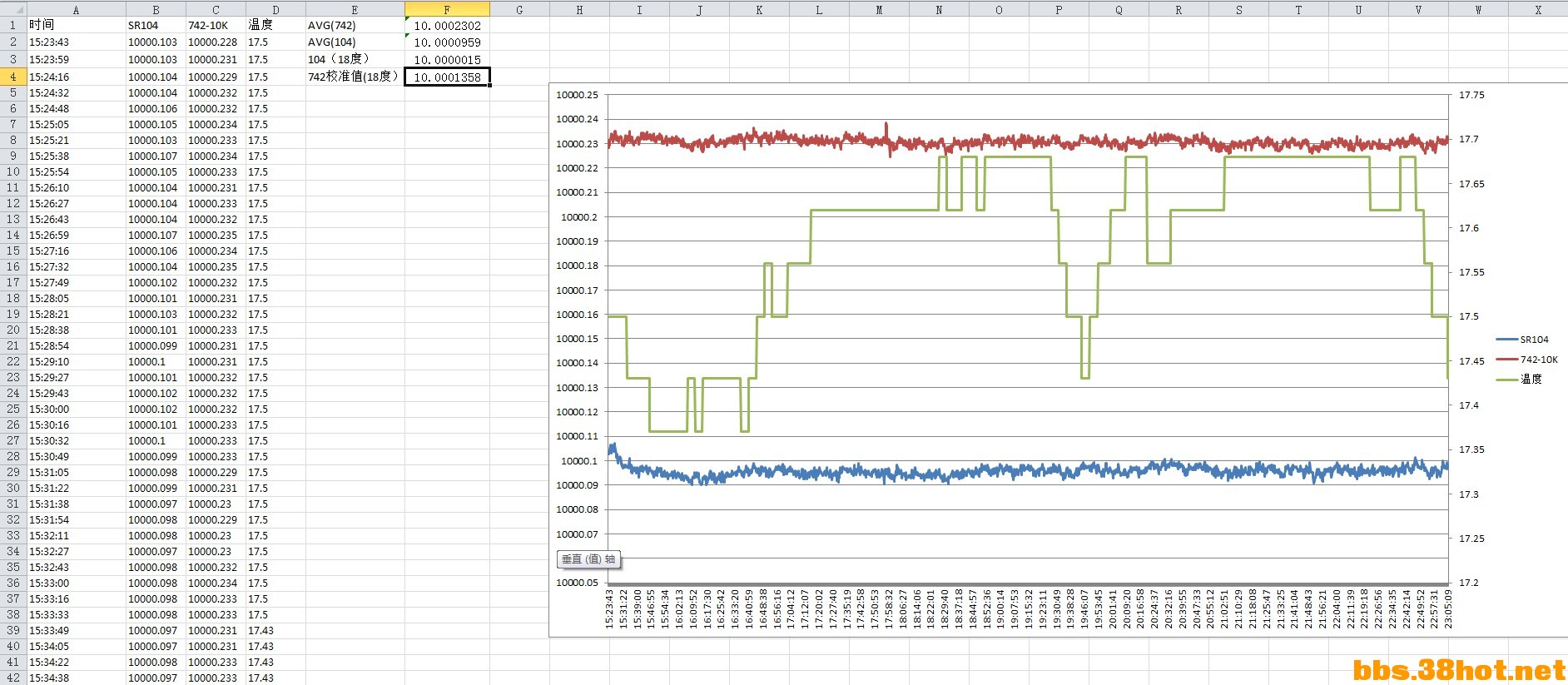Select time cell 15:27:49
This screenshot has height=685, width=1568.
click(x=76, y=282)
